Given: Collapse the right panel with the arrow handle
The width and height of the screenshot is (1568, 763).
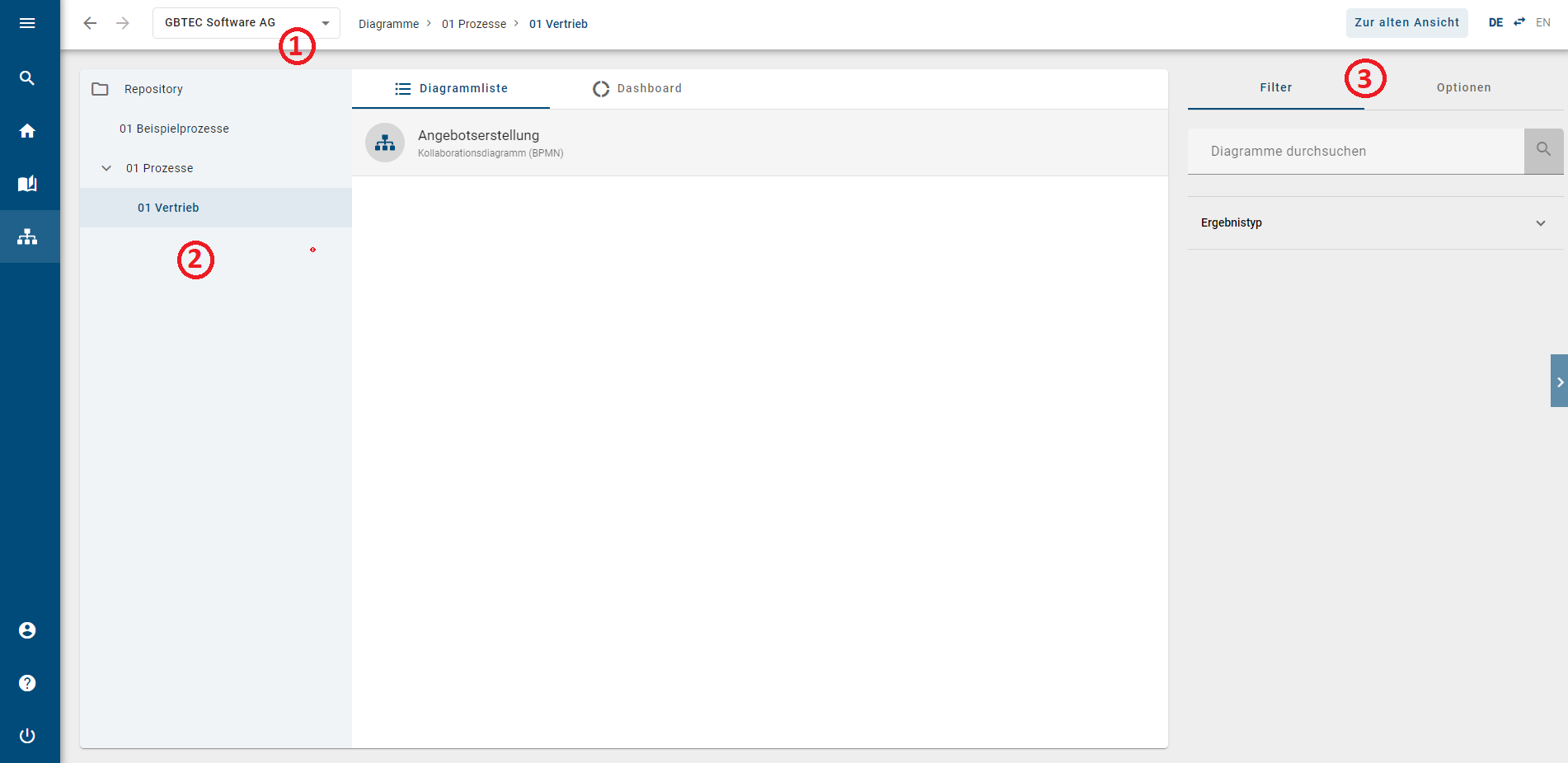Looking at the screenshot, I should tap(1559, 381).
